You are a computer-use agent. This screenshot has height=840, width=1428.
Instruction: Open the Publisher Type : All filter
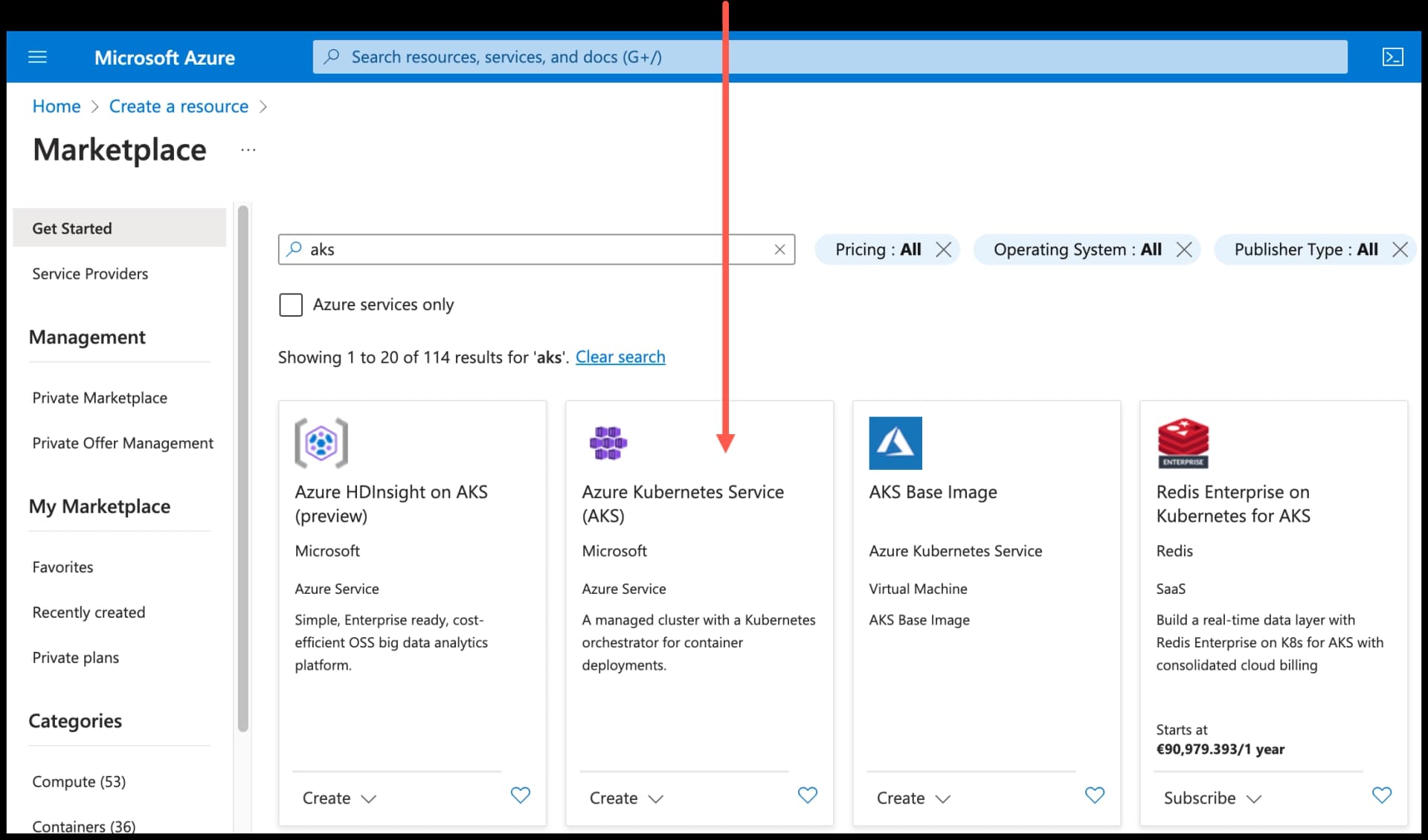pos(1306,250)
